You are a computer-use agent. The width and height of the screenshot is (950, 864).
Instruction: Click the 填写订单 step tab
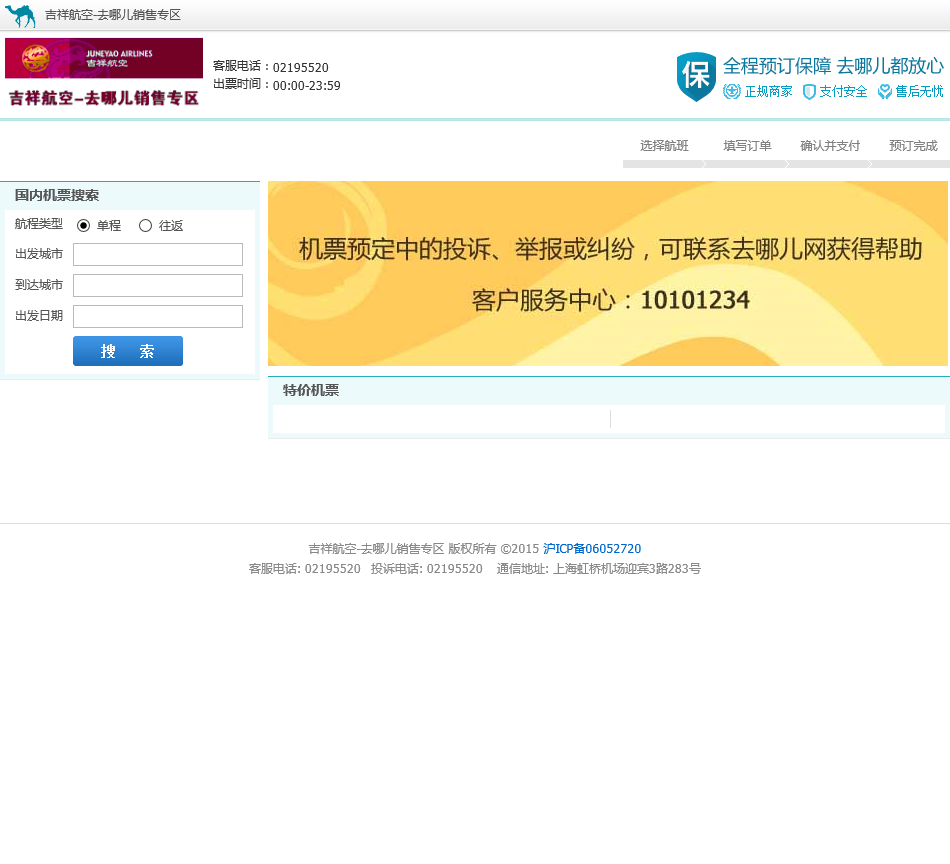[747, 146]
